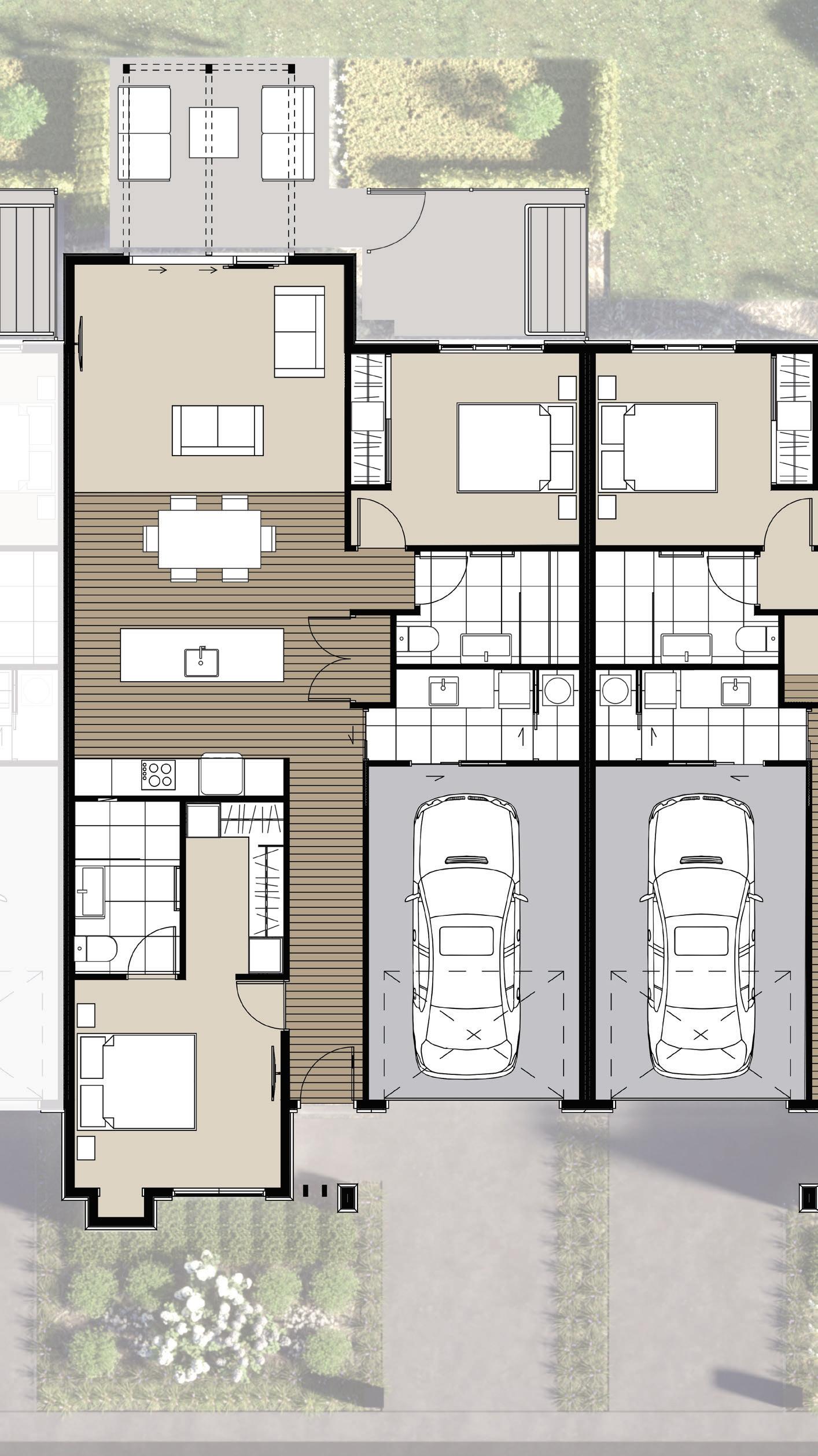
Task: Select the refrigerator beside the cooktop
Action: pos(222,774)
